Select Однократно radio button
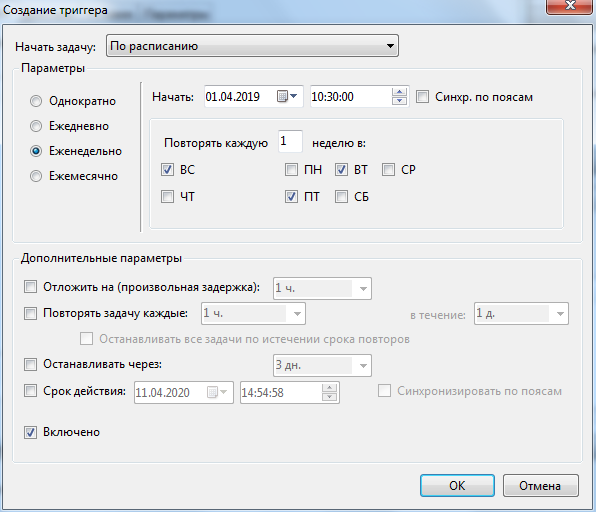This screenshot has height=512, width=596. tap(36, 101)
